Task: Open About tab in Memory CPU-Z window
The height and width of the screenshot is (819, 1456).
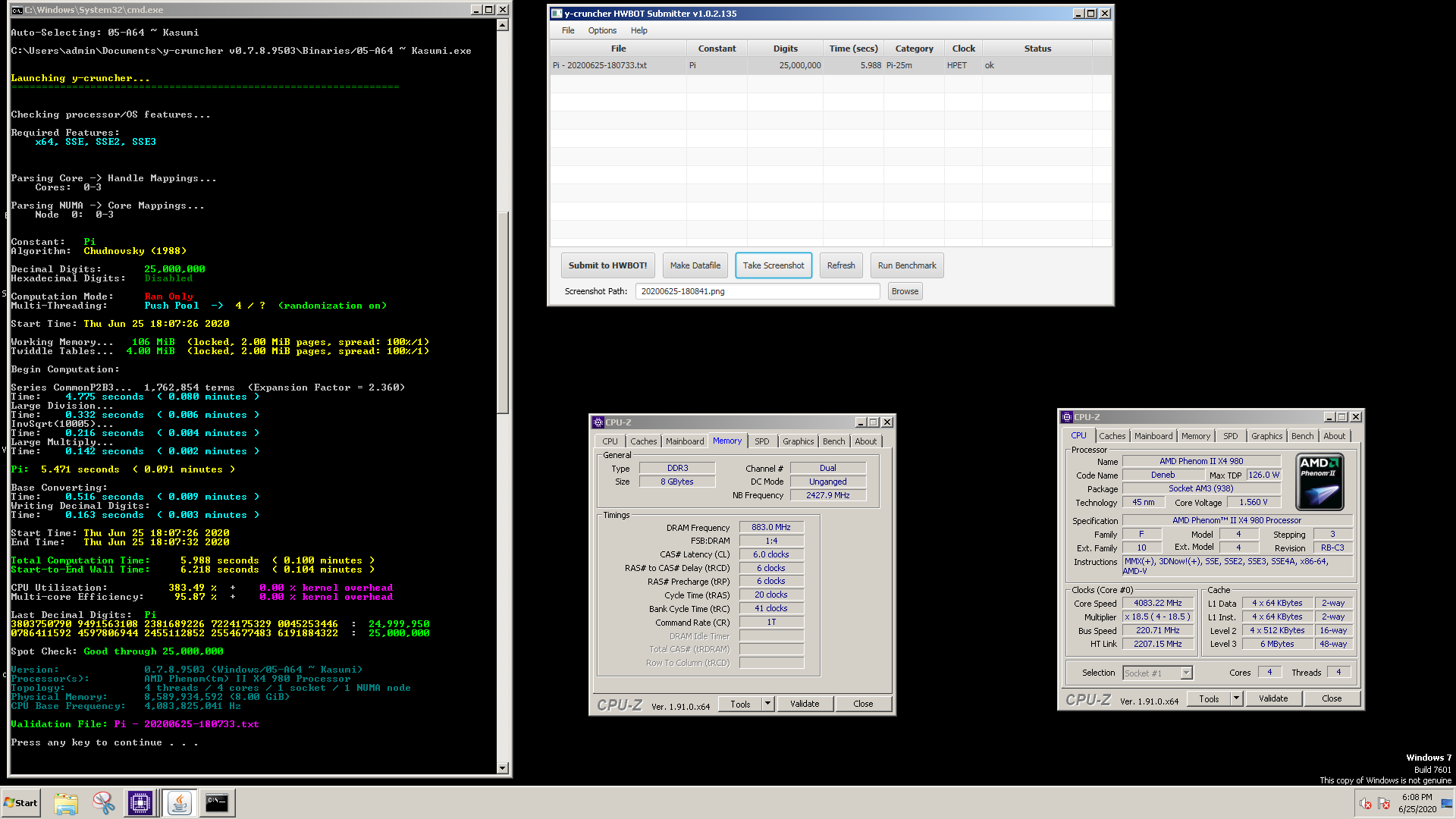Action: coord(865,441)
